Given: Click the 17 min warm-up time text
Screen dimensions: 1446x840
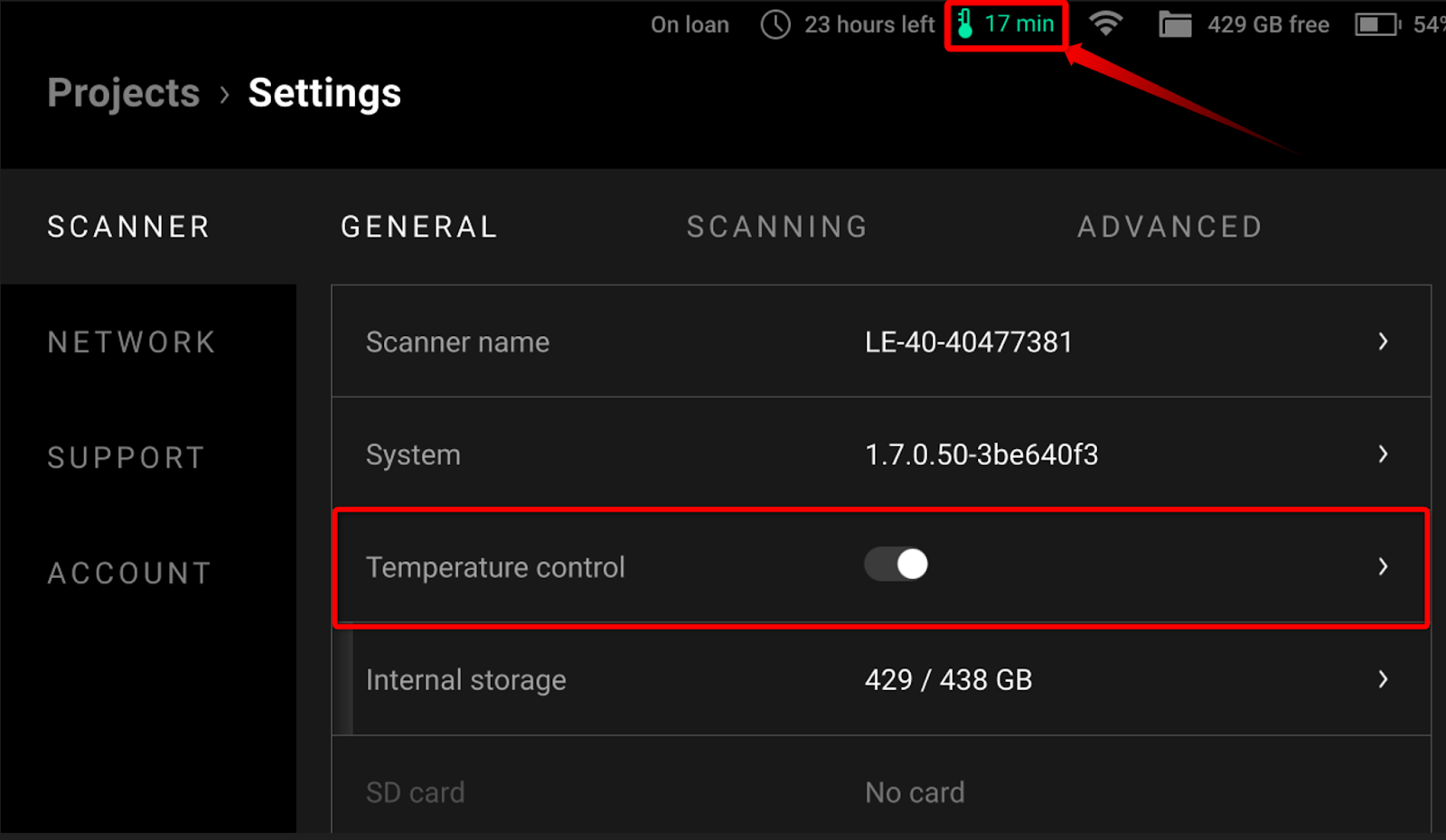Looking at the screenshot, I should [1019, 23].
